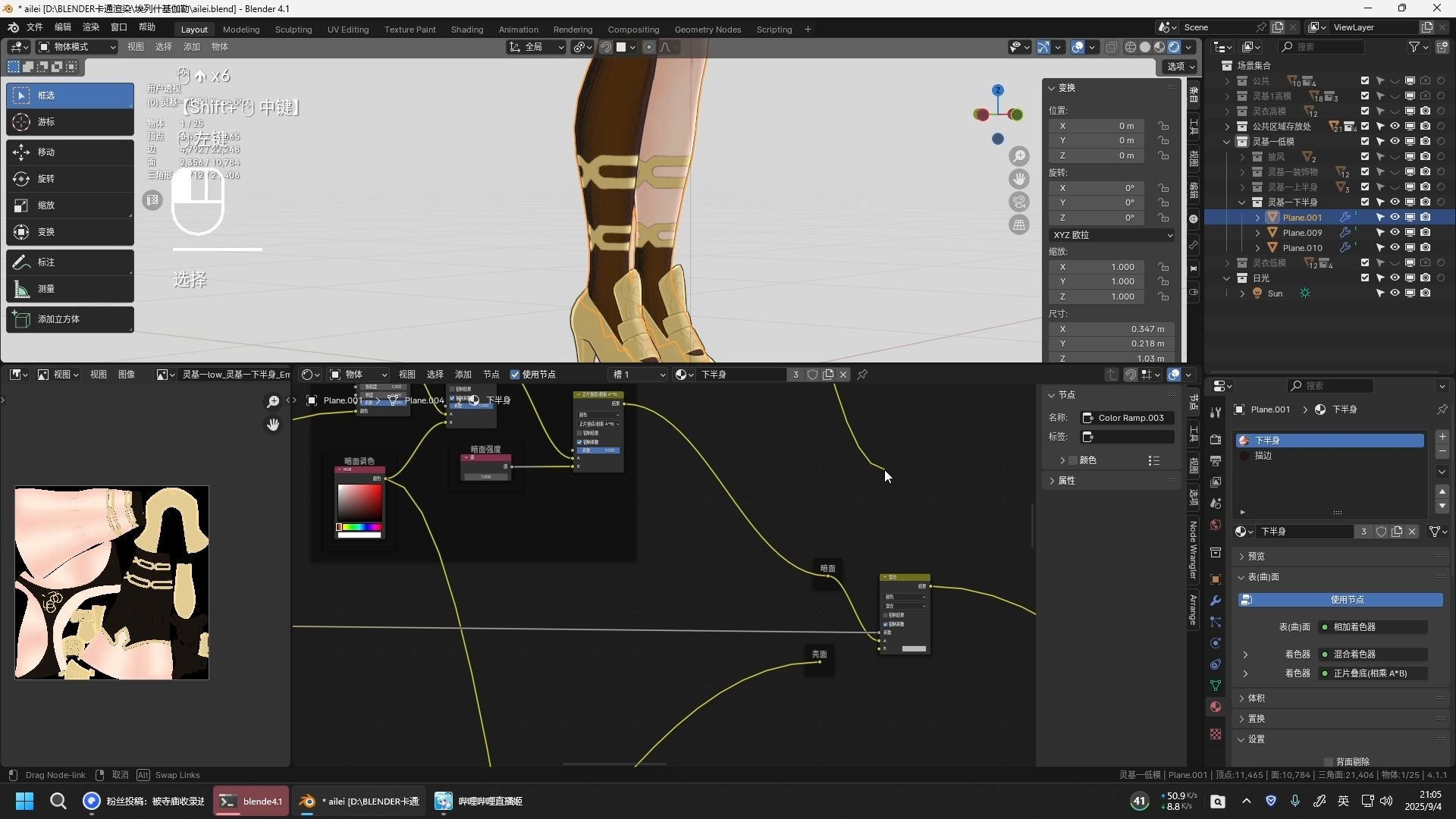The image size is (1456, 819).
Task: Switch to the UV Editing workspace tab
Action: click(348, 30)
